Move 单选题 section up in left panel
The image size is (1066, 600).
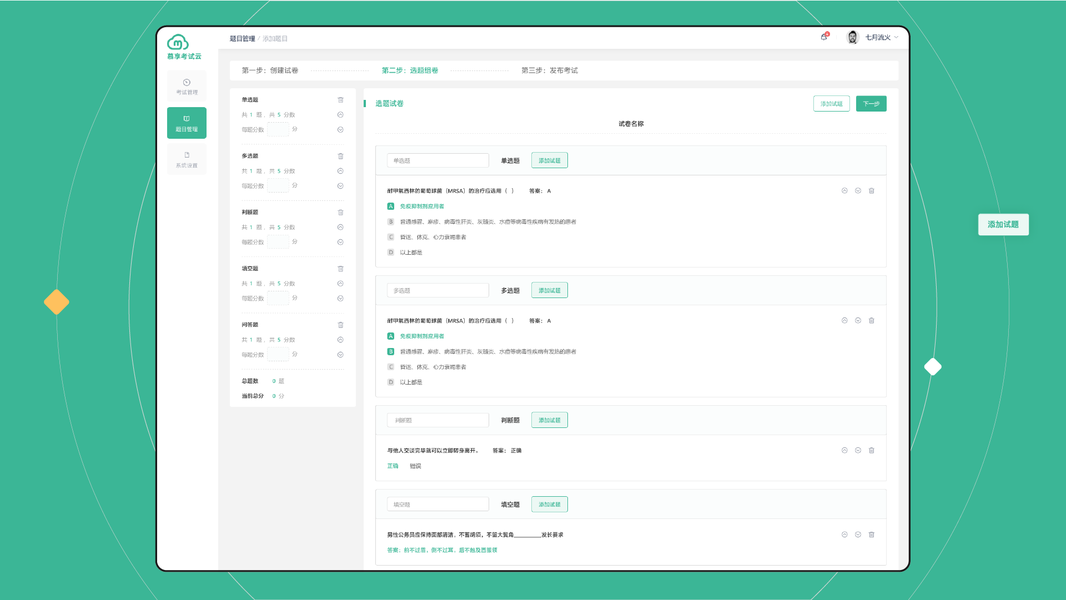(341, 115)
